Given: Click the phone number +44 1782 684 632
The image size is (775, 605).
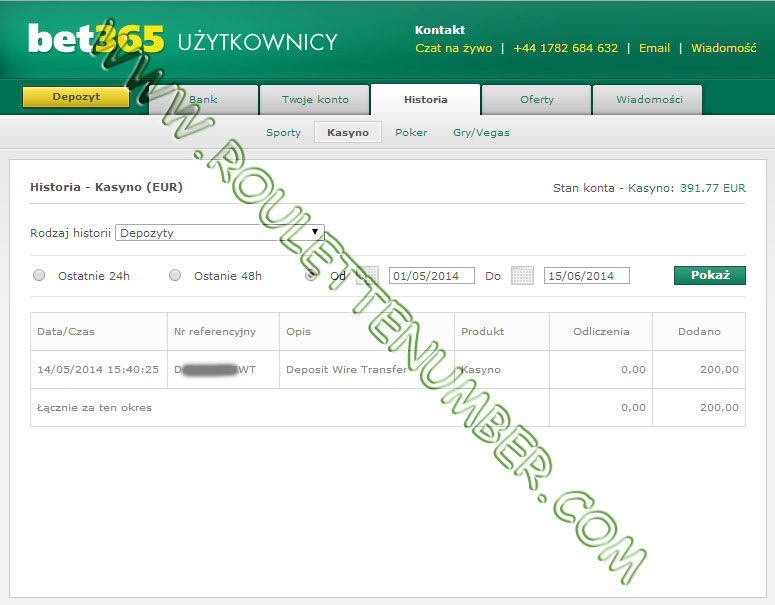Looking at the screenshot, I should click(x=565, y=48).
